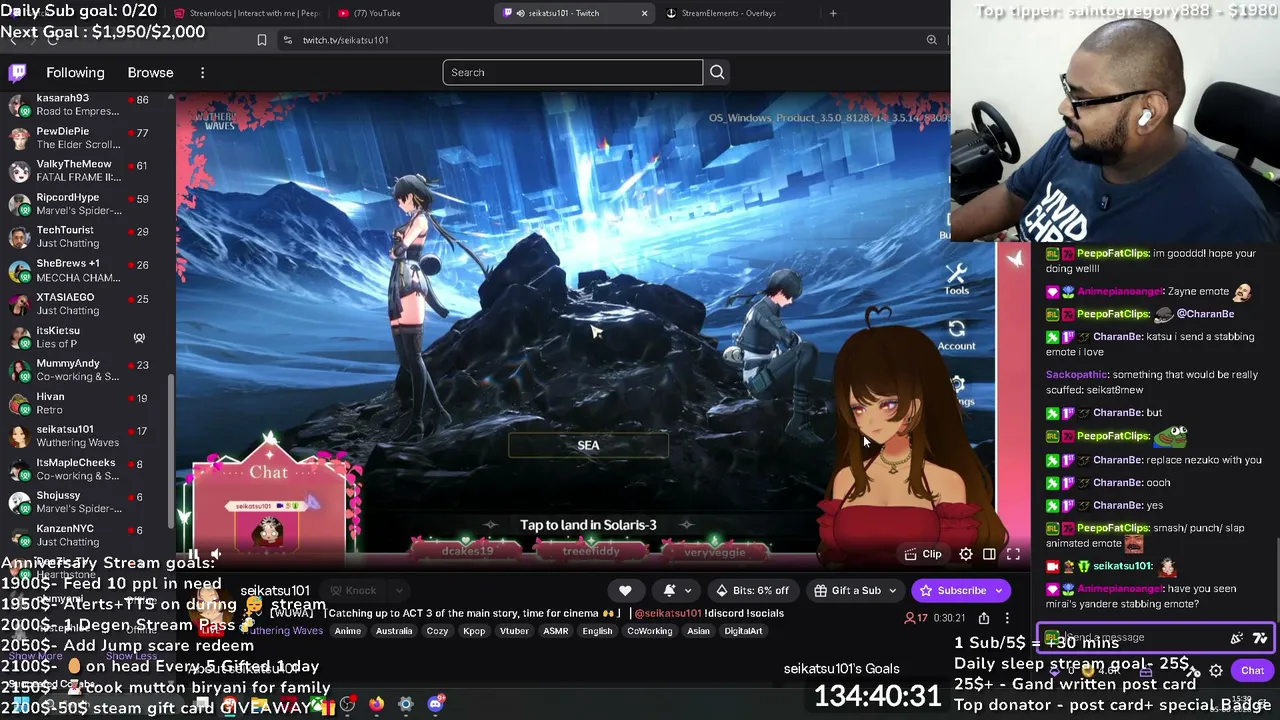Click the Twitch logo home icon

coord(18,72)
